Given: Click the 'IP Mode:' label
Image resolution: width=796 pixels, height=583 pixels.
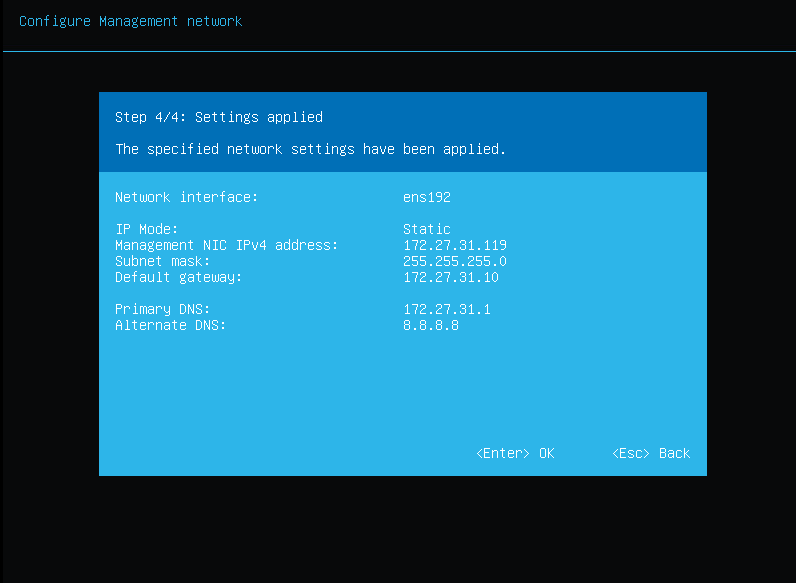Looking at the screenshot, I should tap(147, 229).
